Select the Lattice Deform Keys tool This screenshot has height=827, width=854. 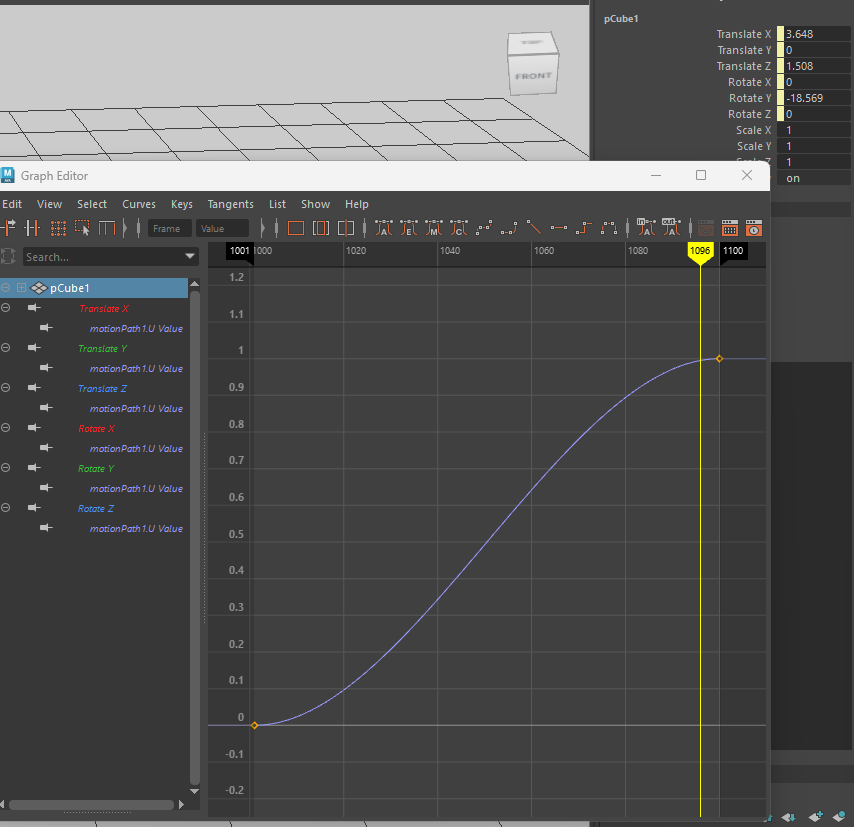(x=58, y=229)
